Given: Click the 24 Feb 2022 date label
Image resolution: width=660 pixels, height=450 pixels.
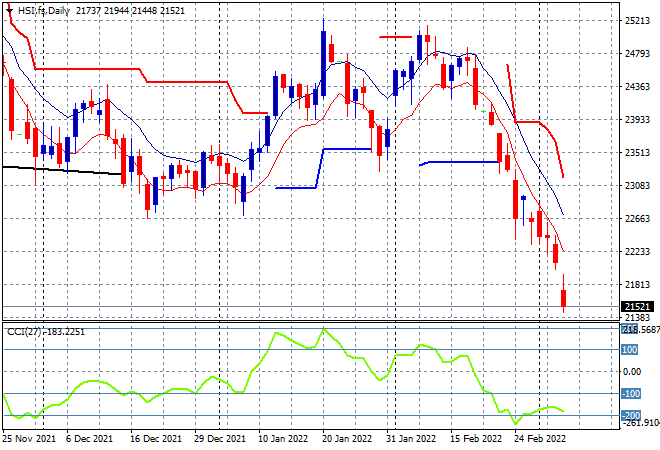Looking at the screenshot, I should pyautogui.click(x=540, y=439).
